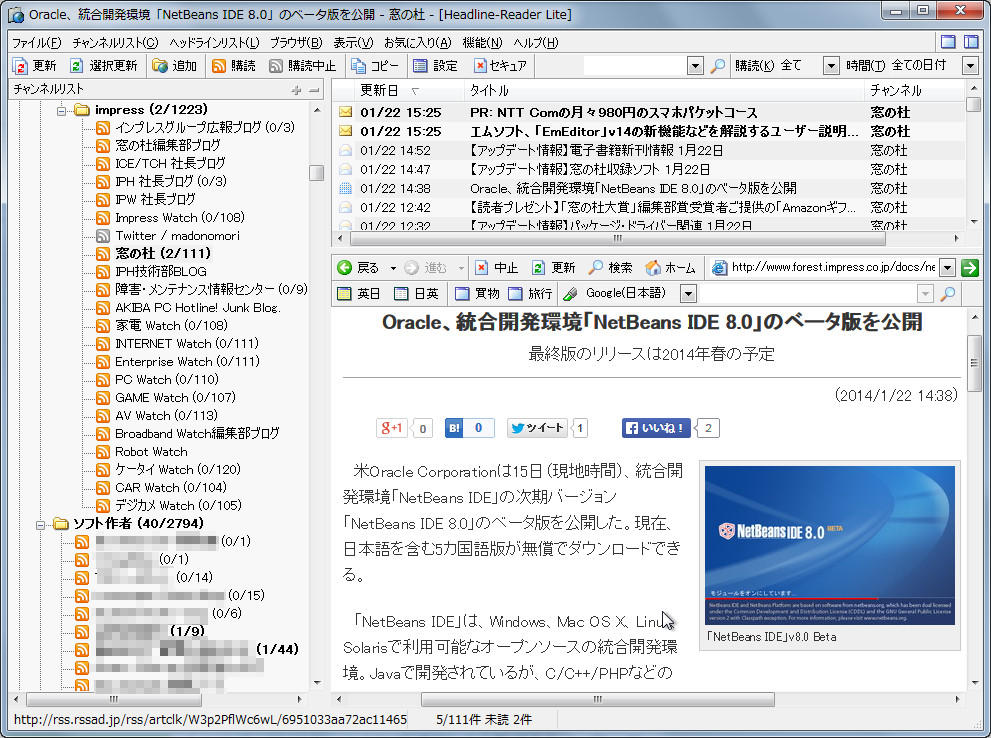This screenshot has width=991, height=738.
Task: Click the 検索 search magnifier icon
Action: [x=598, y=267]
